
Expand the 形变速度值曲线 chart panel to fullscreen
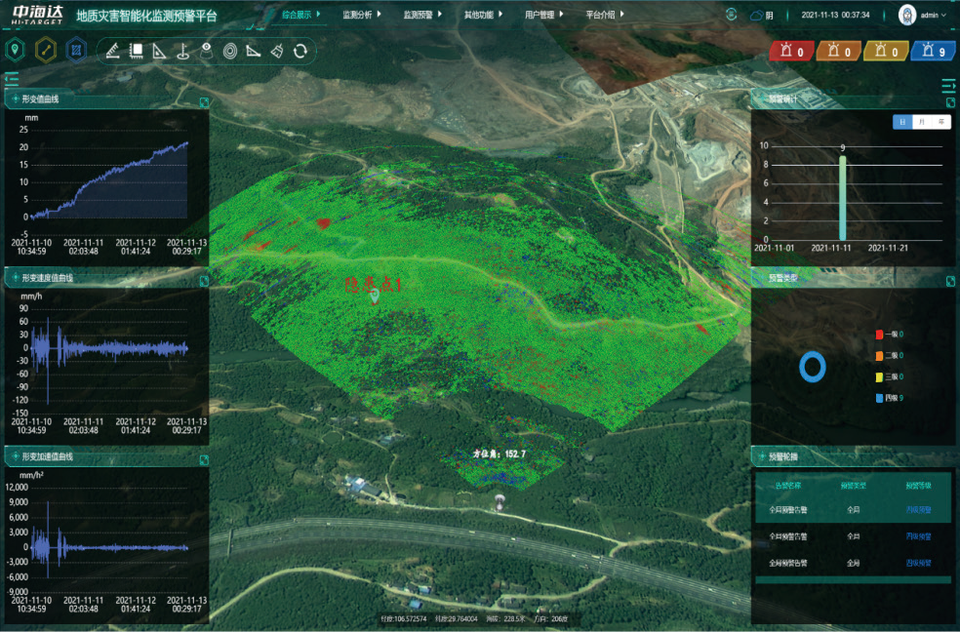pyautogui.click(x=204, y=280)
